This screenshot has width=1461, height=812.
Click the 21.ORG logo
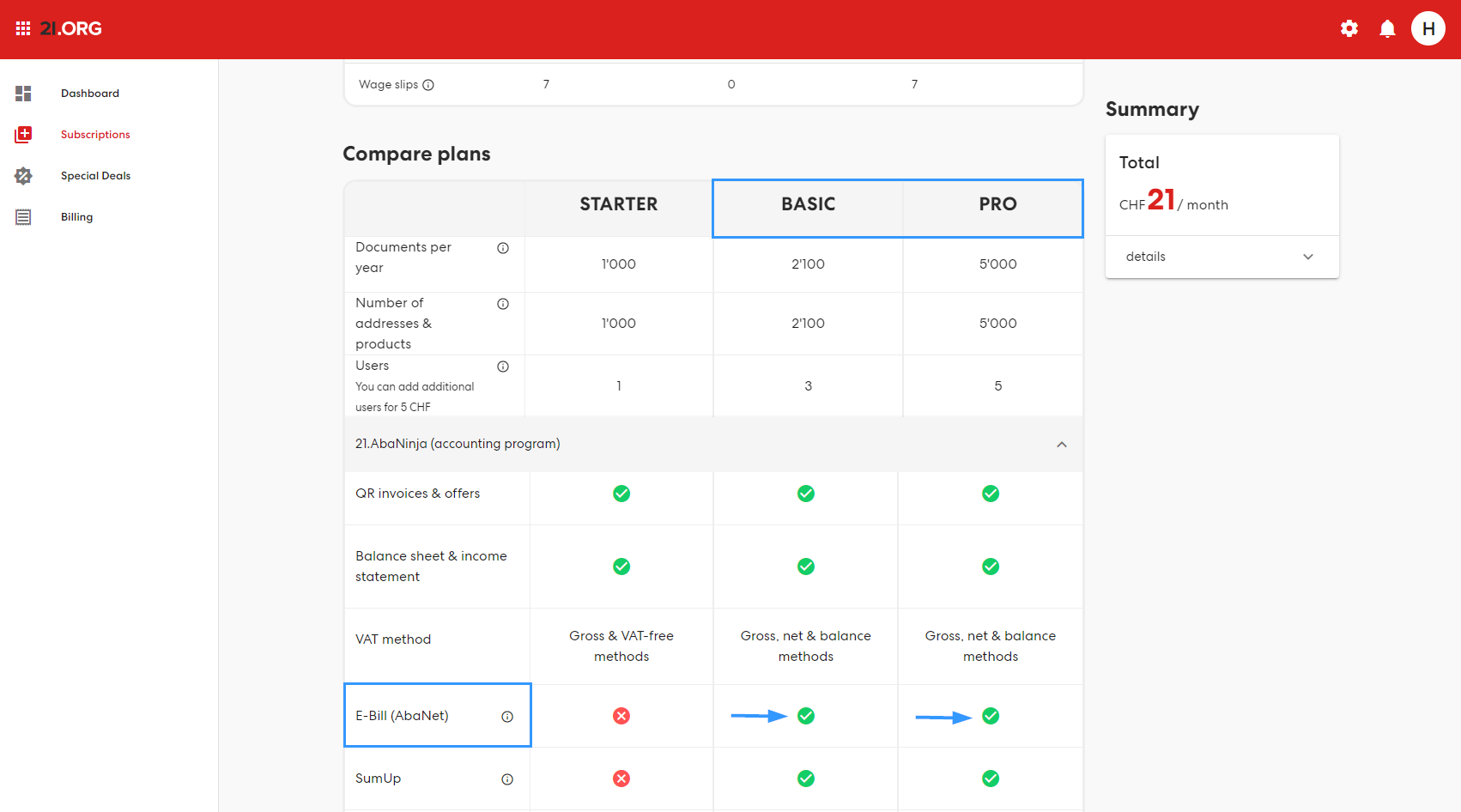coord(71,28)
